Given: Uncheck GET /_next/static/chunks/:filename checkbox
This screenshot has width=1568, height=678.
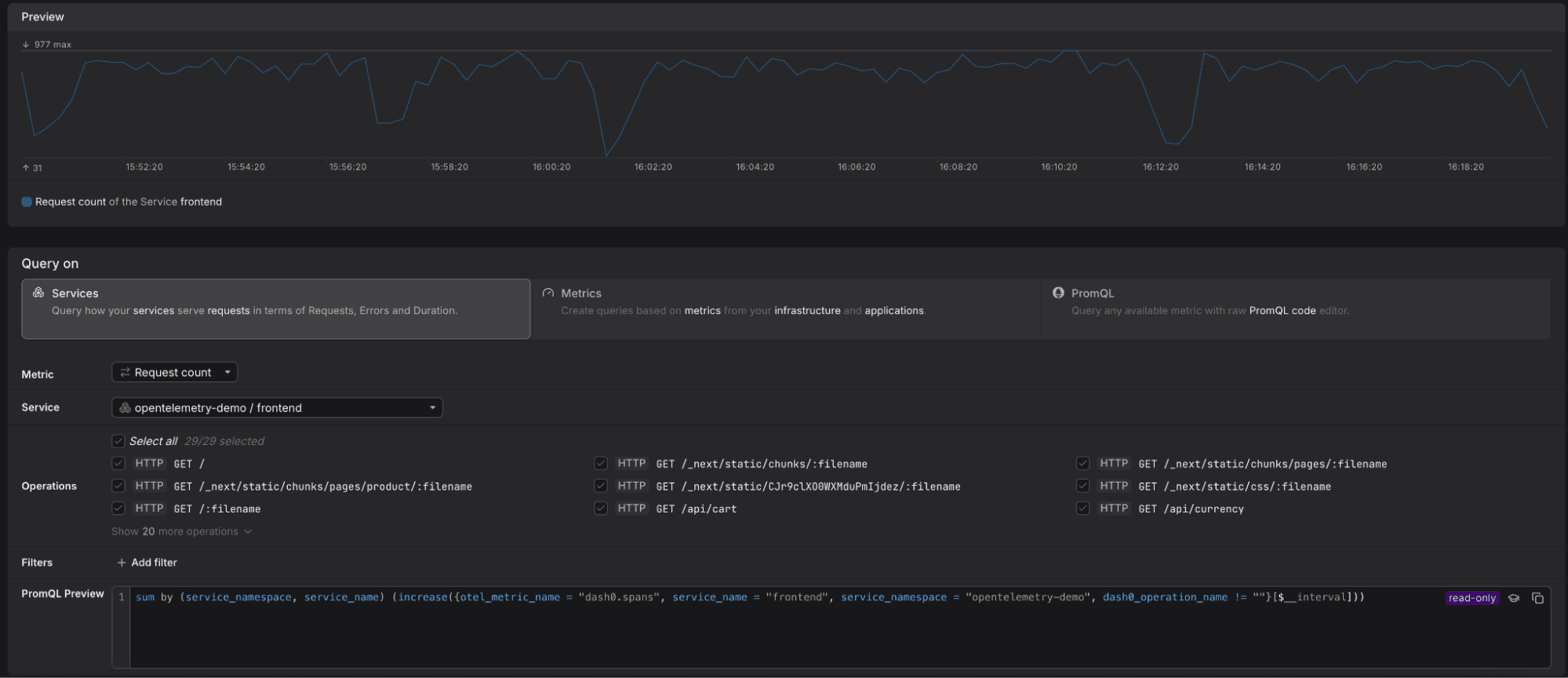Looking at the screenshot, I should 601,464.
